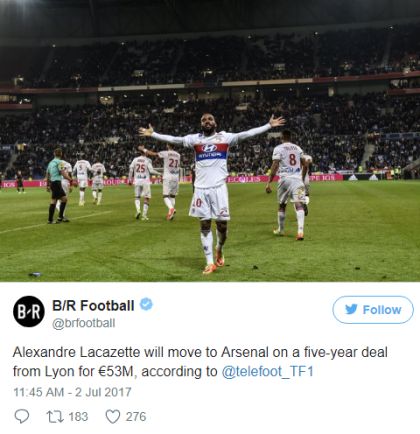Screen dimensions: 420x434
Task: Click the blue verified badge
Action: point(146,304)
